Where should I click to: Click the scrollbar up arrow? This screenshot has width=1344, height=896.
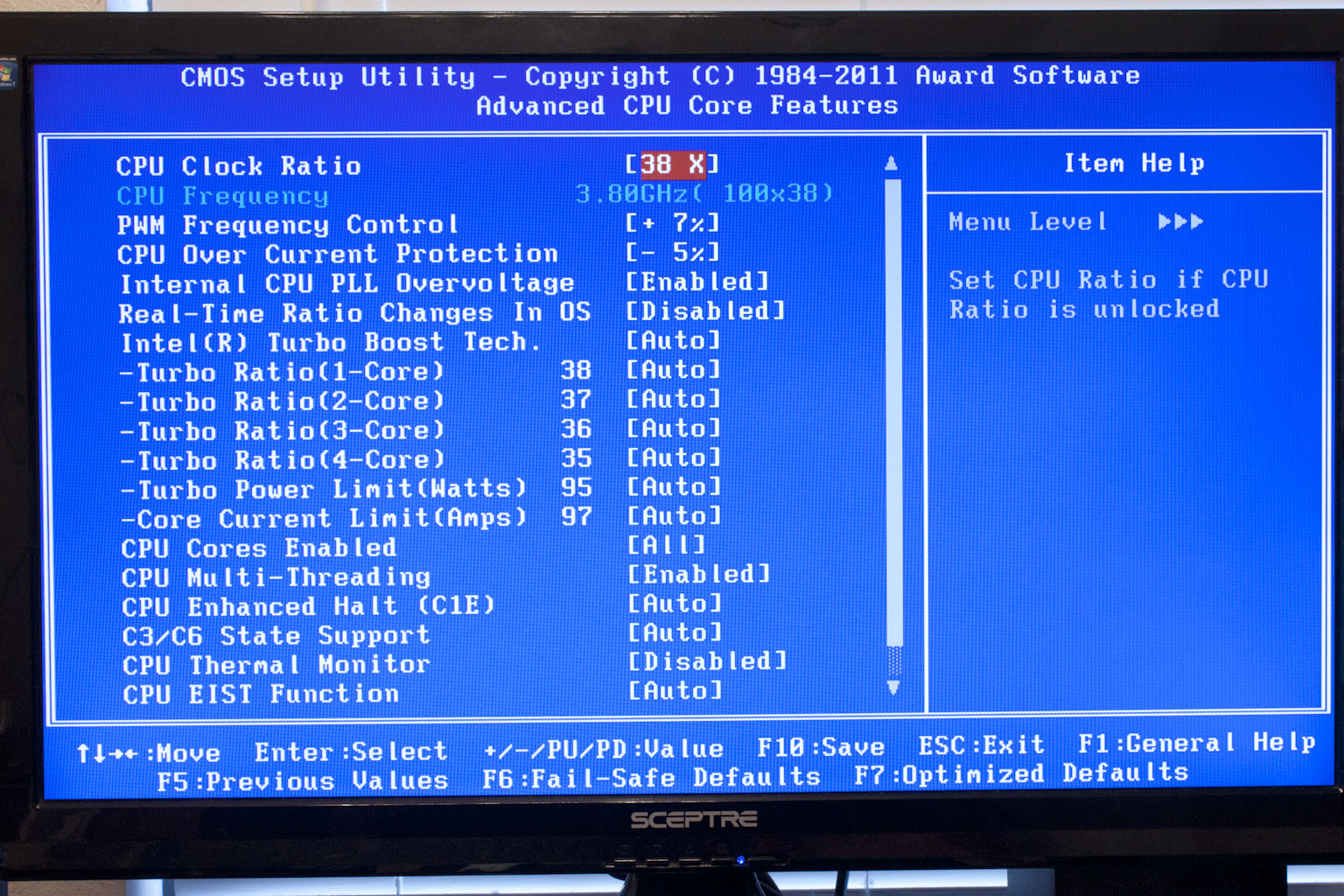tap(891, 164)
